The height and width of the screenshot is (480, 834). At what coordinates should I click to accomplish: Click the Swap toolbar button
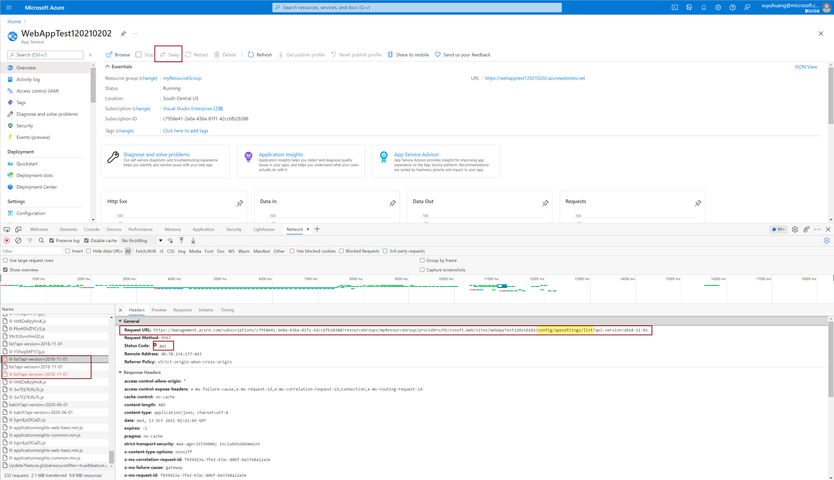(x=170, y=55)
